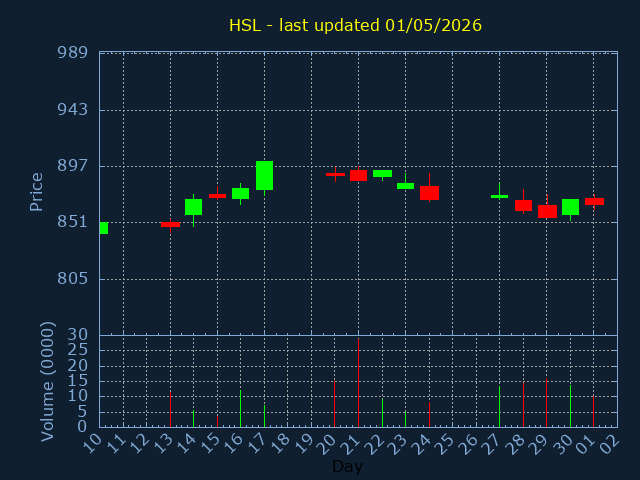The width and height of the screenshot is (640, 480).
Task: Click the red volume bar for day 01
Action: 593,411
